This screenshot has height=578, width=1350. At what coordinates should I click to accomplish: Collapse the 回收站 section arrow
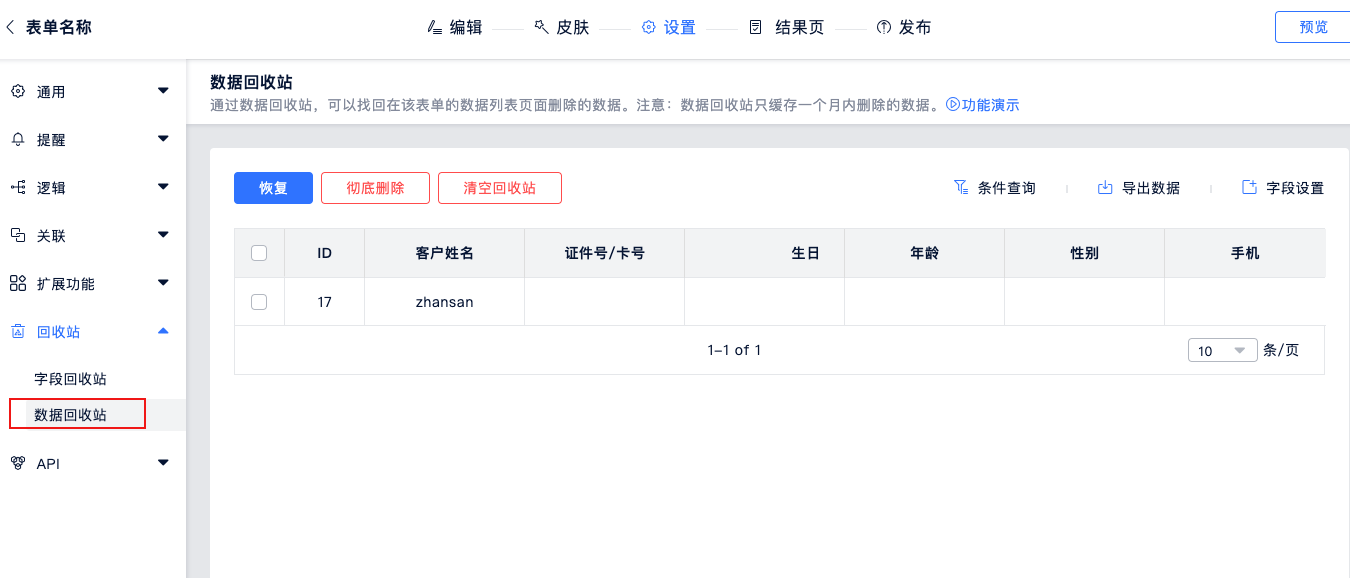[x=163, y=331]
